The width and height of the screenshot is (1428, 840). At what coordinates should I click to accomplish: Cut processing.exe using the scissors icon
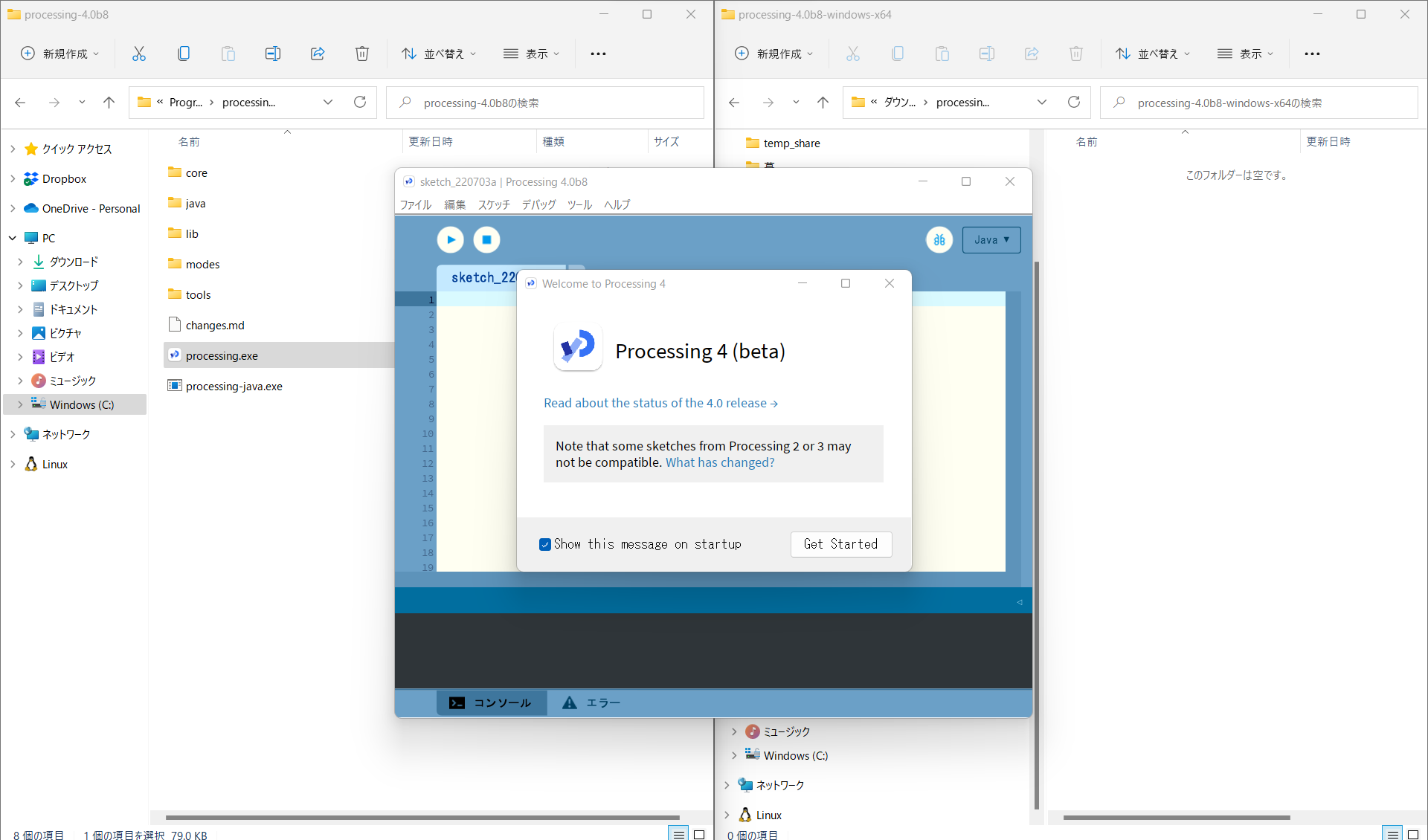coord(138,53)
